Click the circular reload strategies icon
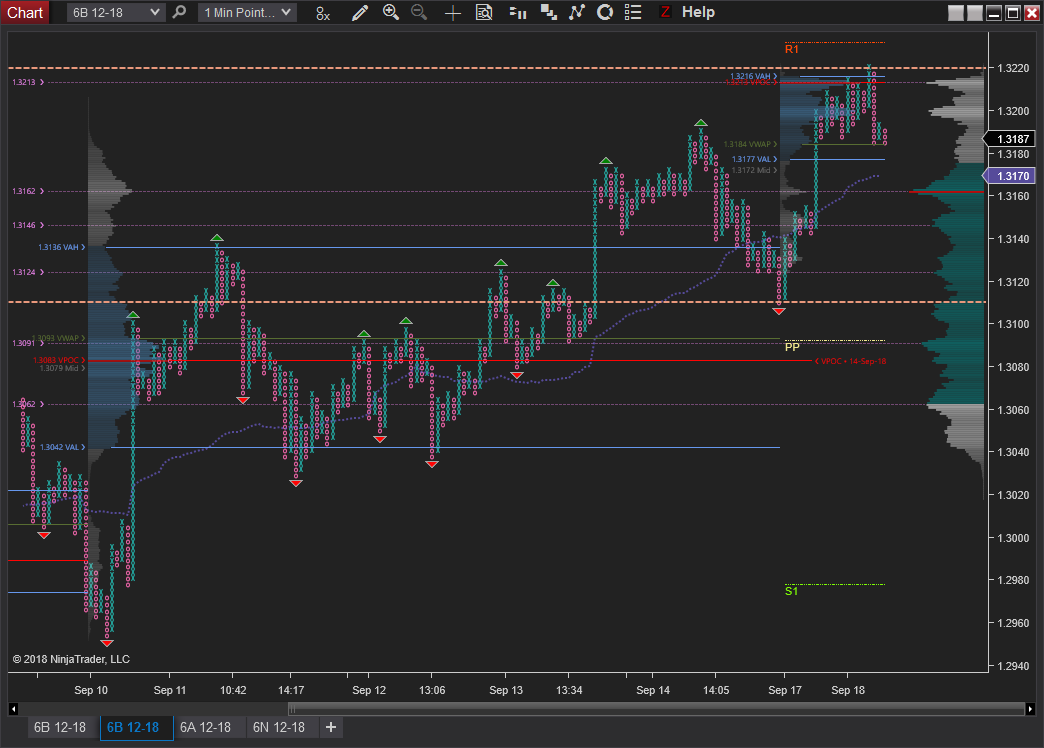The height and width of the screenshot is (748, 1044). pos(605,13)
